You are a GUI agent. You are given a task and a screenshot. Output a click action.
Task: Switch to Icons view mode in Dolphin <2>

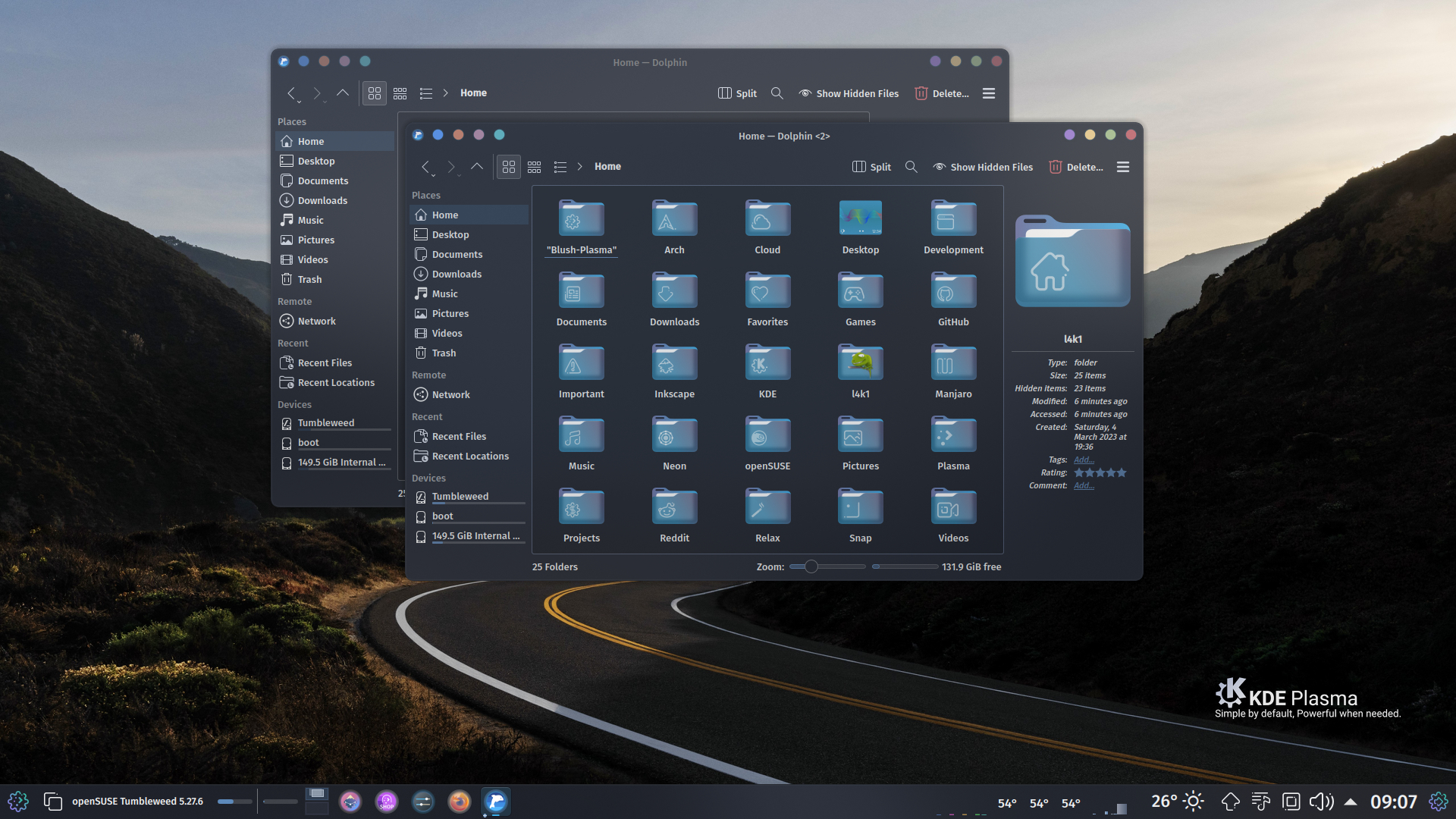(x=509, y=167)
